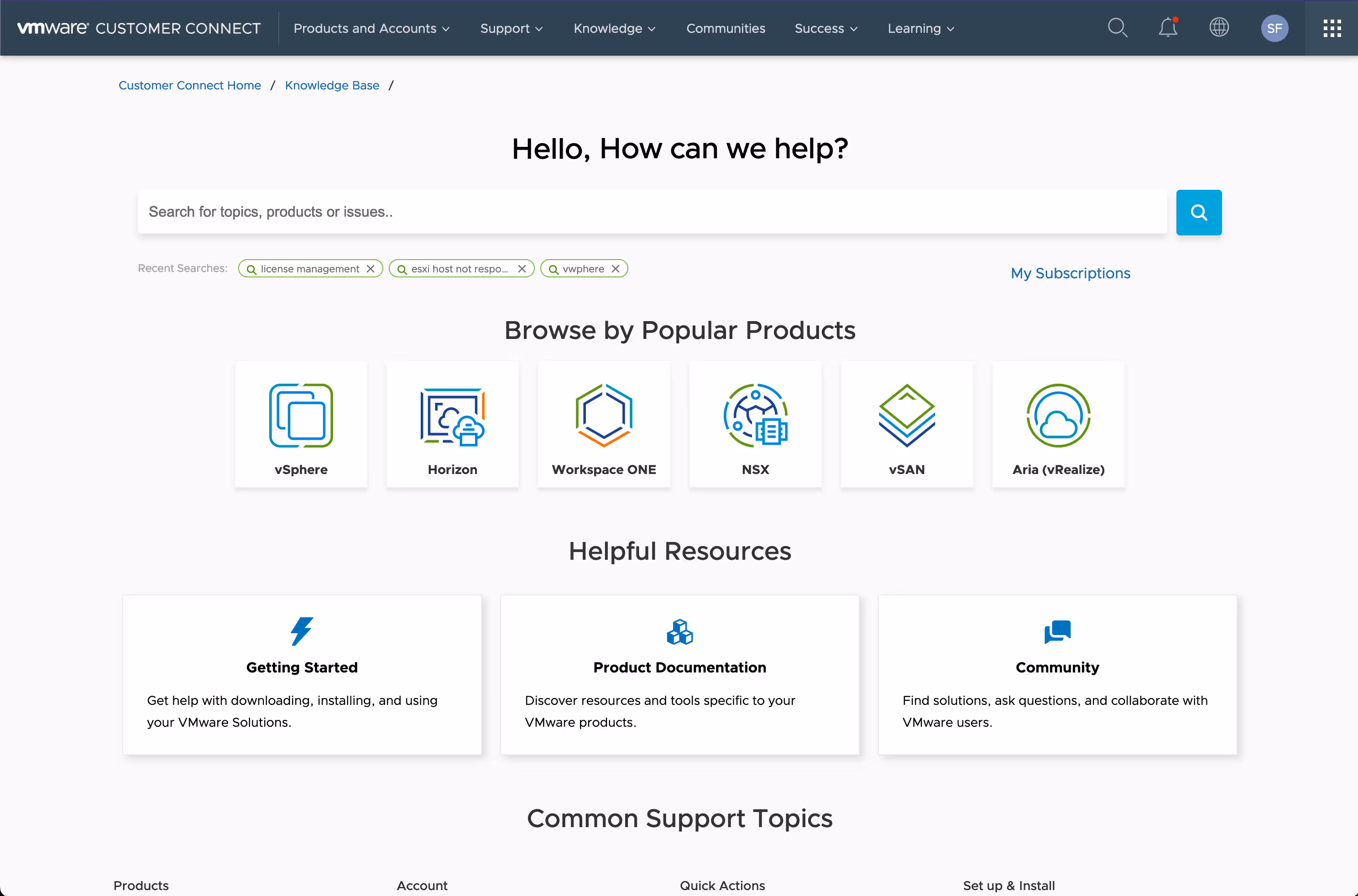Image resolution: width=1358 pixels, height=896 pixels.
Task: Go to Customer Connect Home breadcrumb
Action: coord(189,85)
